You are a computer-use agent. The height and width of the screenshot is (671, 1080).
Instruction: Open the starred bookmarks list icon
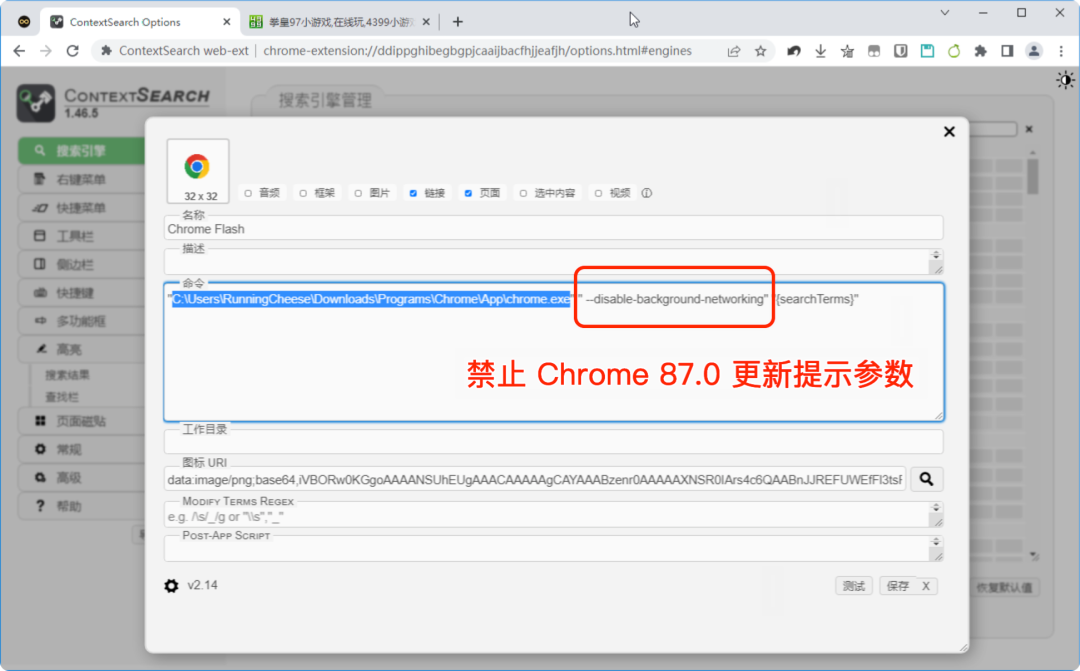click(847, 50)
